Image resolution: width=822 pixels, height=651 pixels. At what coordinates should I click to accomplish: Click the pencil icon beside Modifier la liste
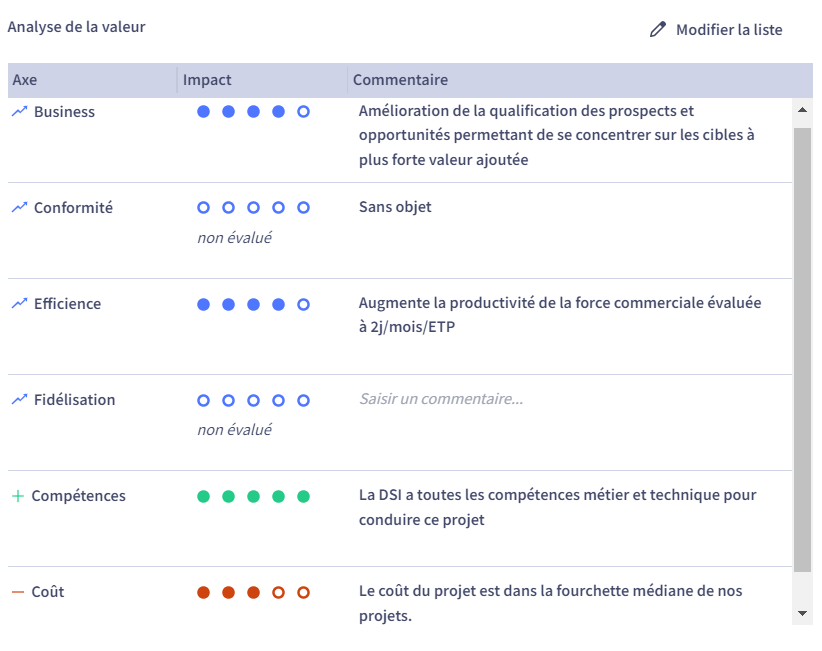click(x=657, y=29)
